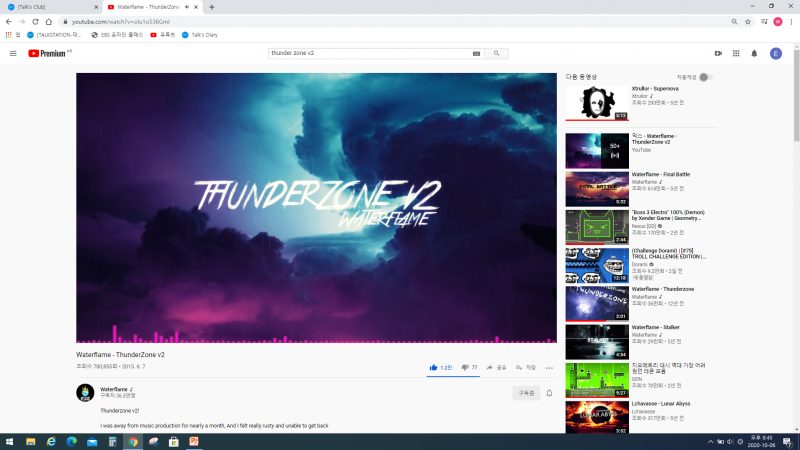The image size is (800, 450).
Task: Open the YouTube apps grid
Action: point(736,53)
